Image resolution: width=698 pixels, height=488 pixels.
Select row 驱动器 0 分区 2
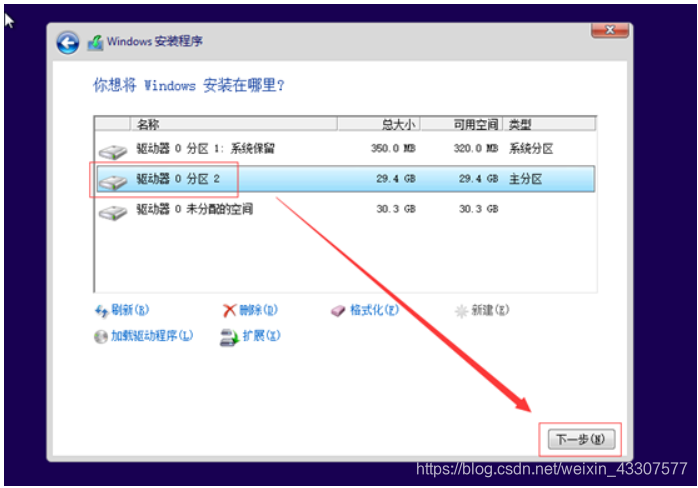[x=345, y=179]
